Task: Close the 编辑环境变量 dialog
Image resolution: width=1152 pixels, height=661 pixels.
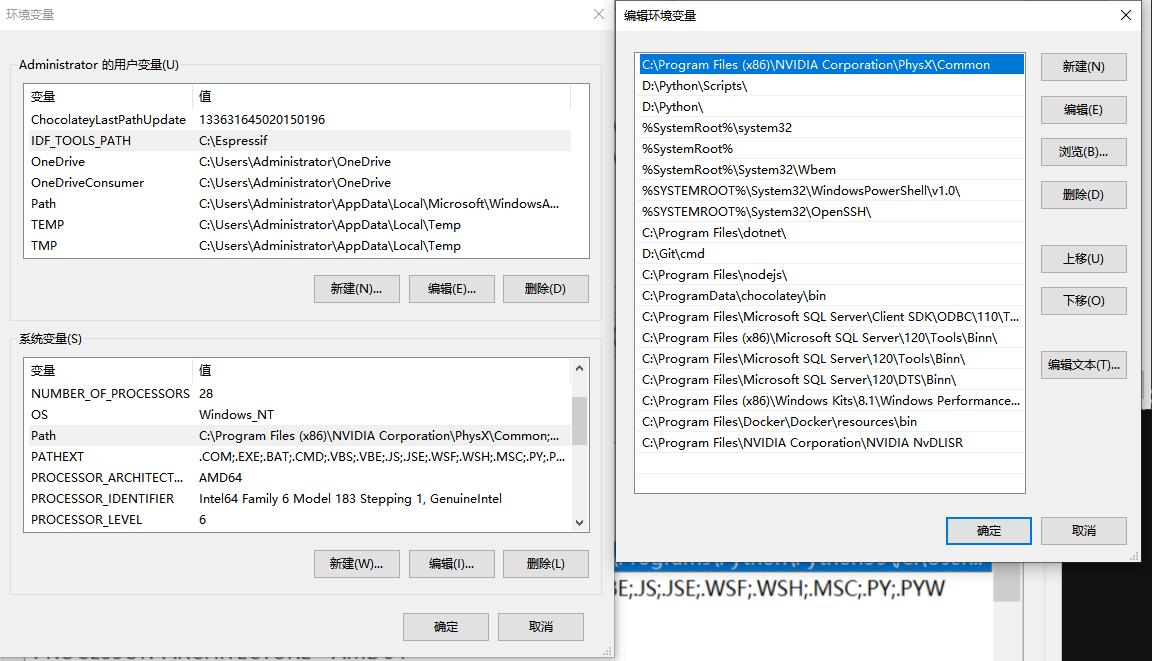Action: coord(1126,15)
